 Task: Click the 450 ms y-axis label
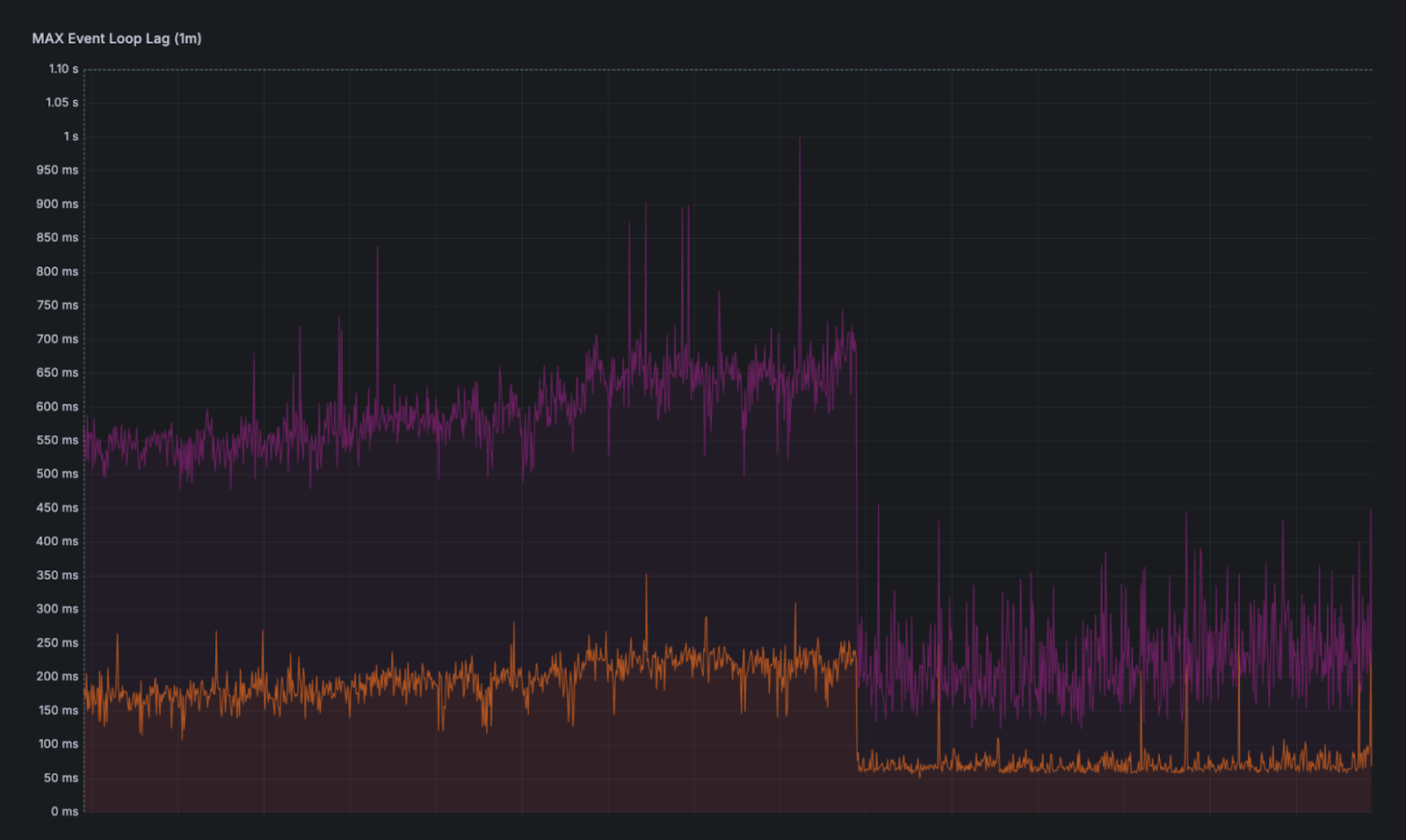(57, 508)
